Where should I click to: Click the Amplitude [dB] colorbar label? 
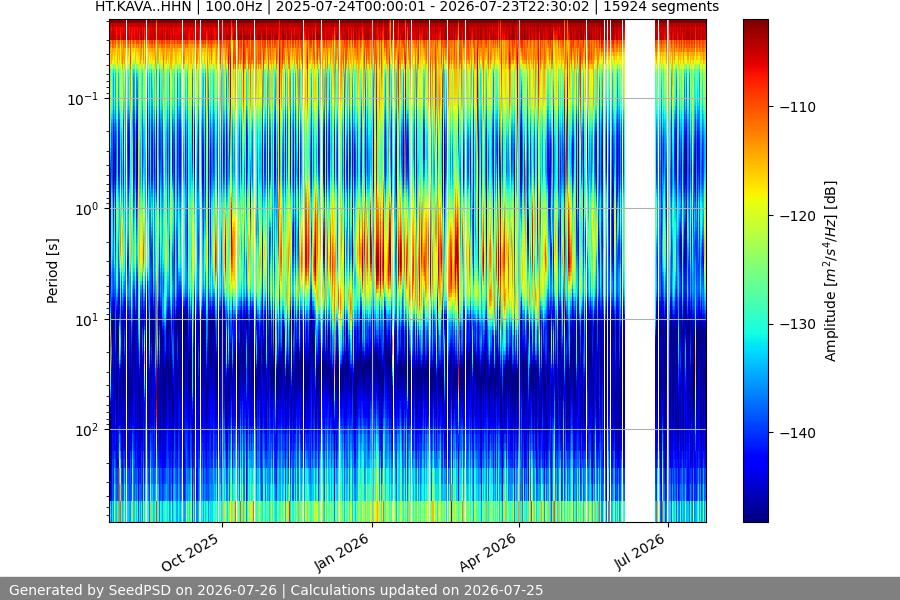click(x=831, y=271)
